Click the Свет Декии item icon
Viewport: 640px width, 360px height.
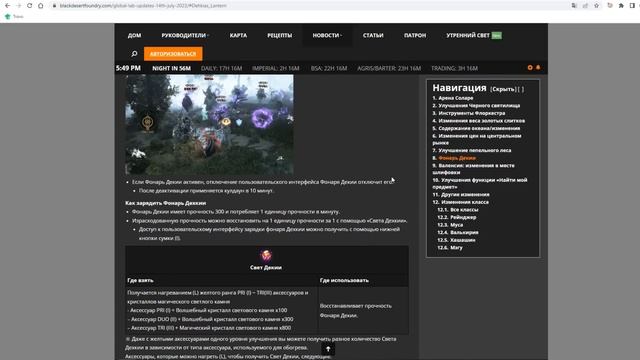(x=266, y=256)
